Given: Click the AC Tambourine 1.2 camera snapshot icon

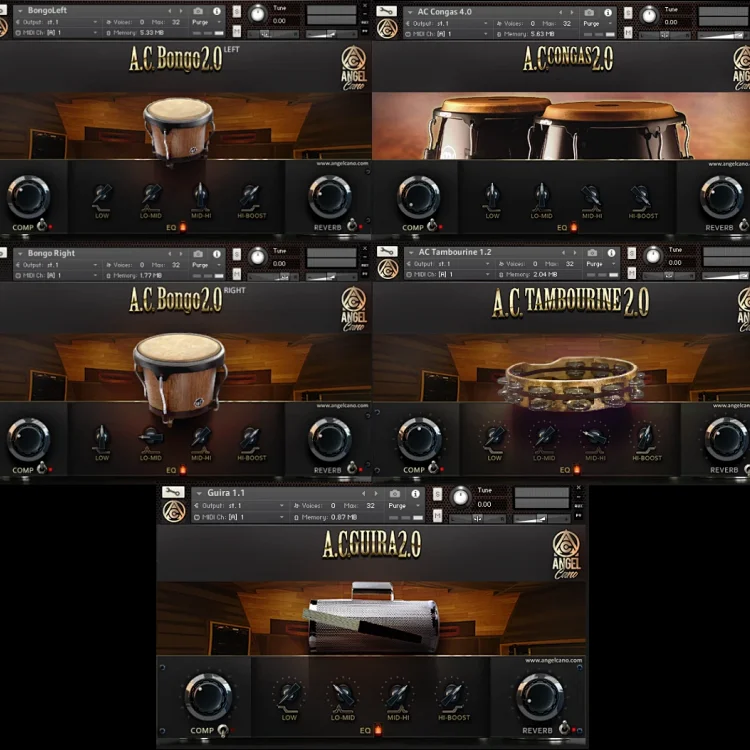Looking at the screenshot, I should [x=592, y=253].
